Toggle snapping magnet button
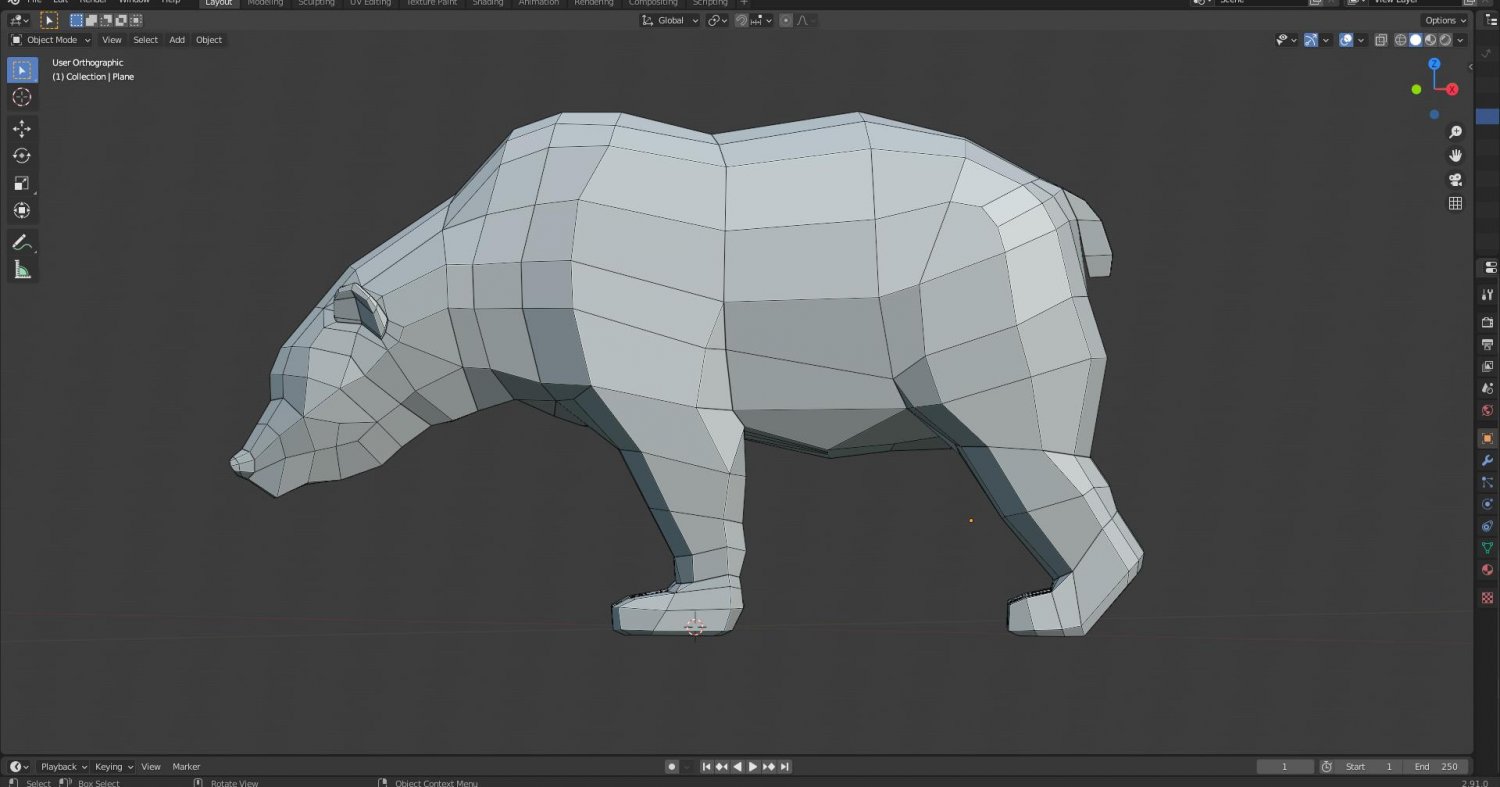Image resolution: width=1500 pixels, height=787 pixels. pos(741,20)
